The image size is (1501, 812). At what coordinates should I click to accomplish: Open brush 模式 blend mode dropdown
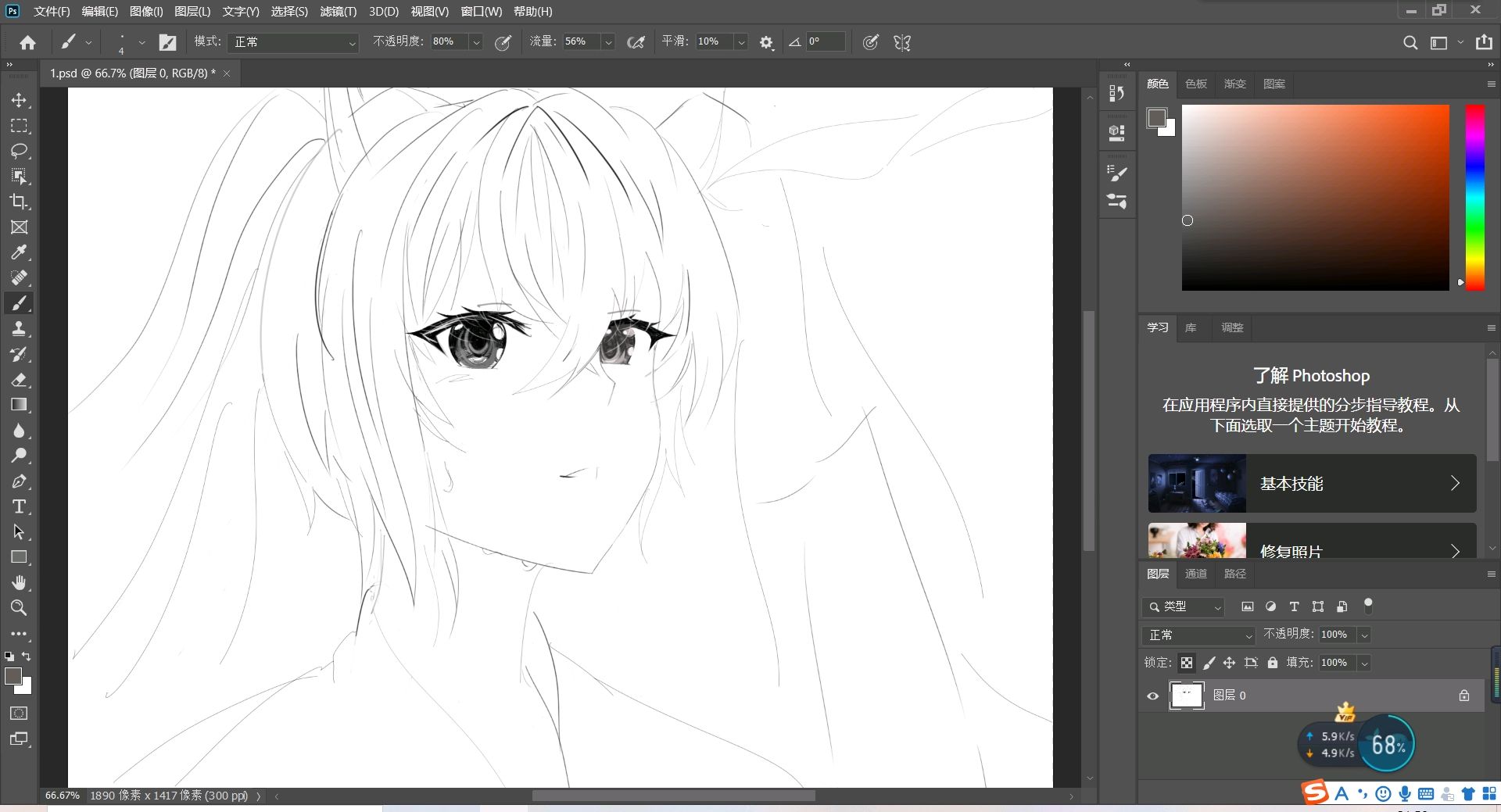(292, 42)
